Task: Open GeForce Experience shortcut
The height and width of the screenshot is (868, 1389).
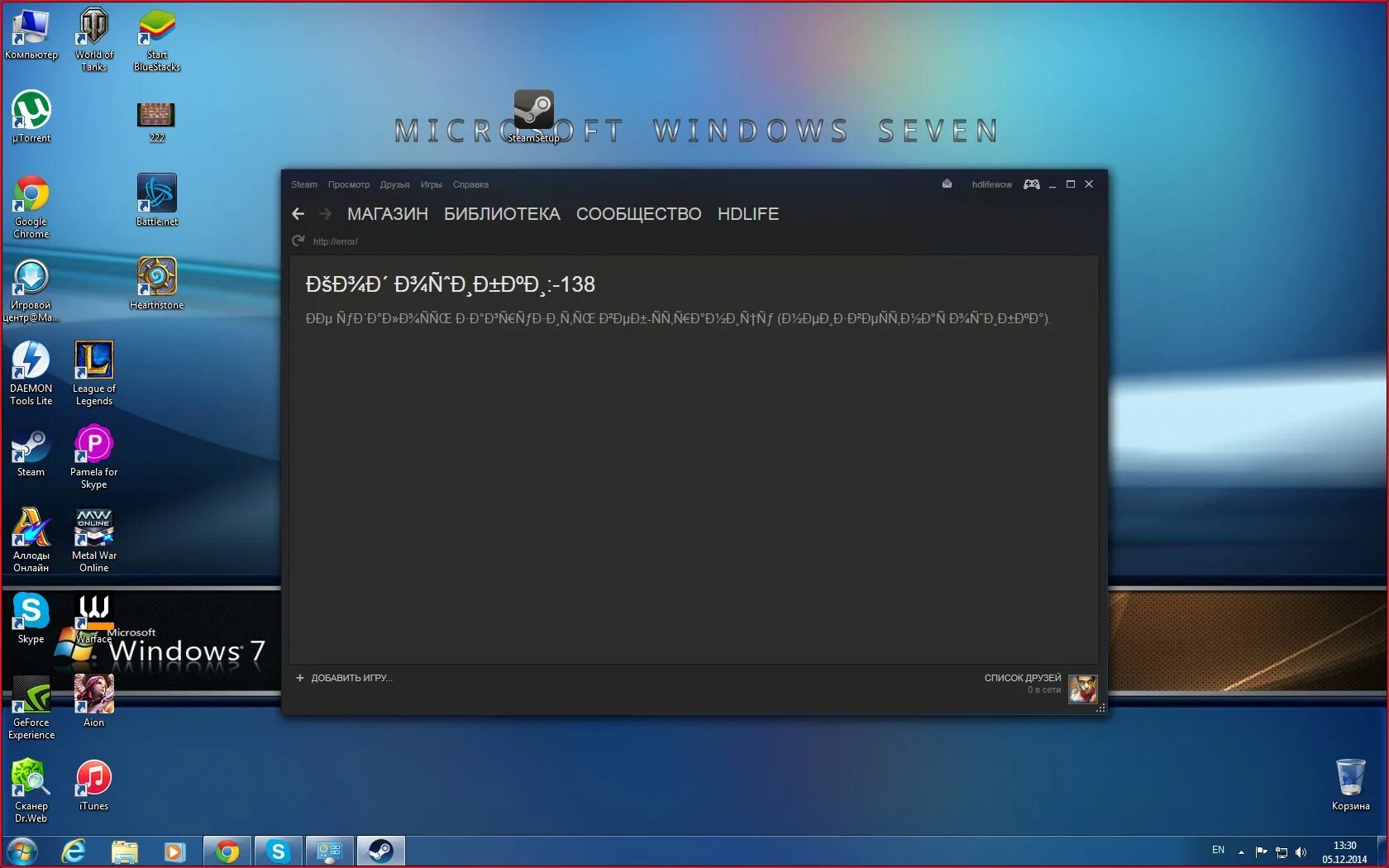Action: [x=31, y=708]
